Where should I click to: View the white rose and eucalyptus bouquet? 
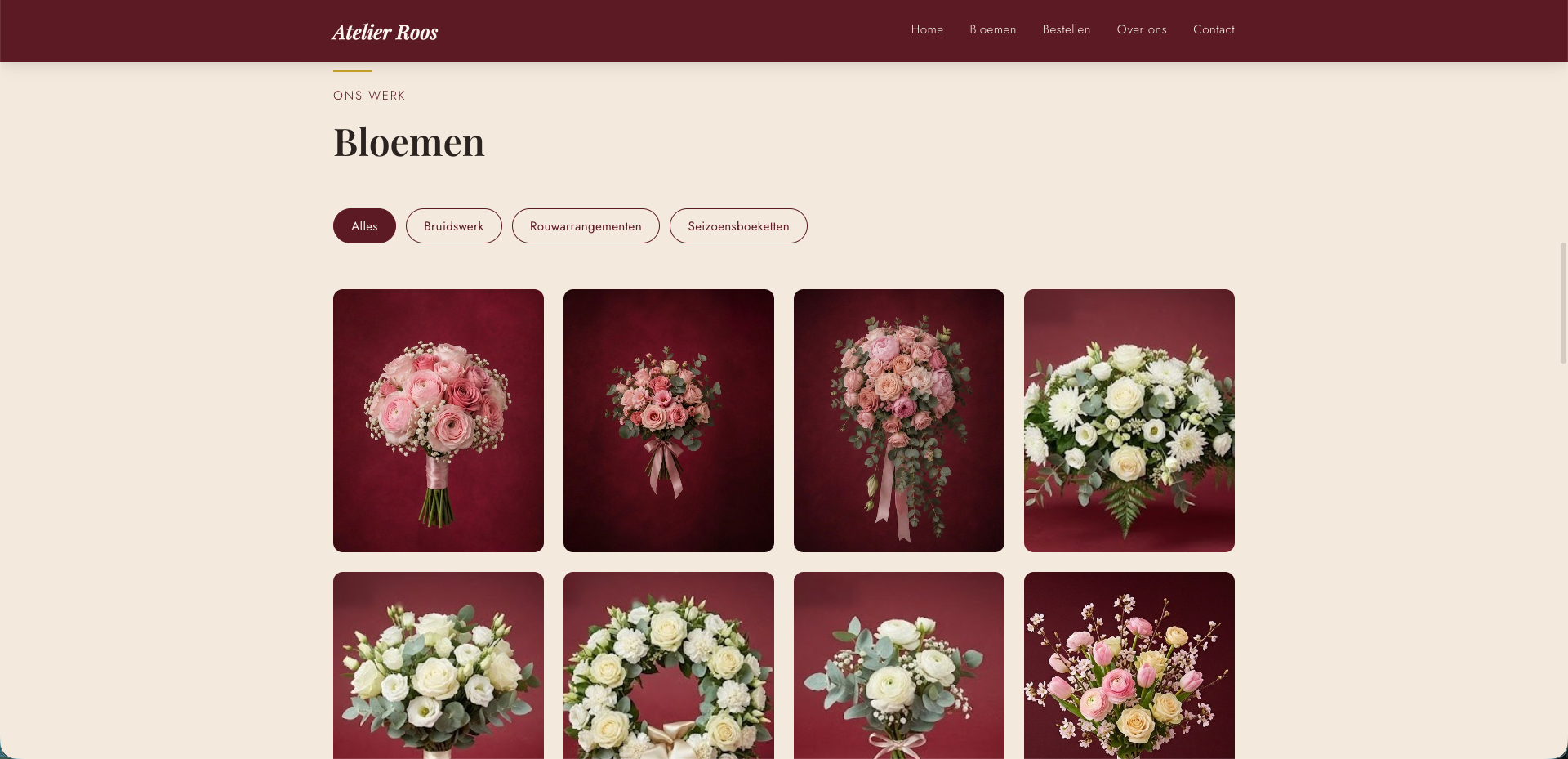coord(439,665)
